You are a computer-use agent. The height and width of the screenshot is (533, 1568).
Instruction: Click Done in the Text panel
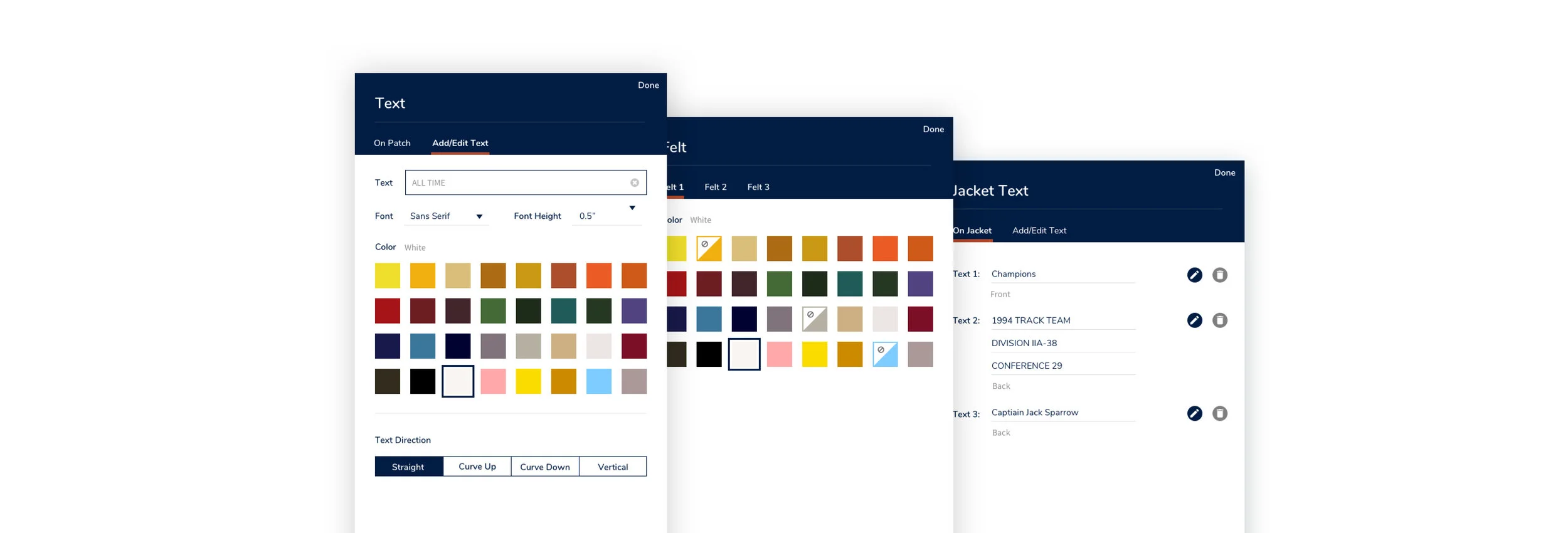(649, 85)
